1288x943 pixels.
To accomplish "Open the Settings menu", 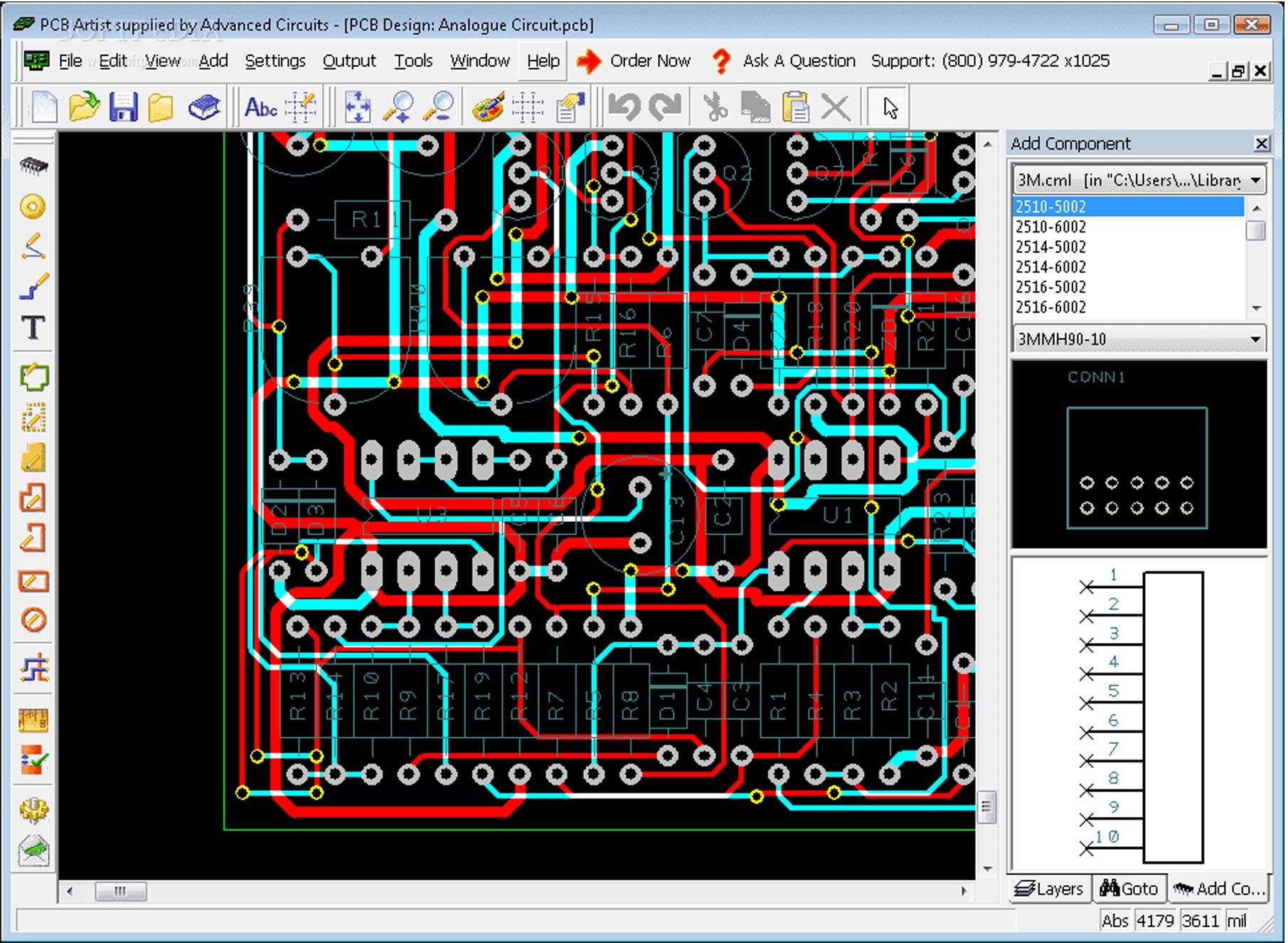I will point(275,61).
